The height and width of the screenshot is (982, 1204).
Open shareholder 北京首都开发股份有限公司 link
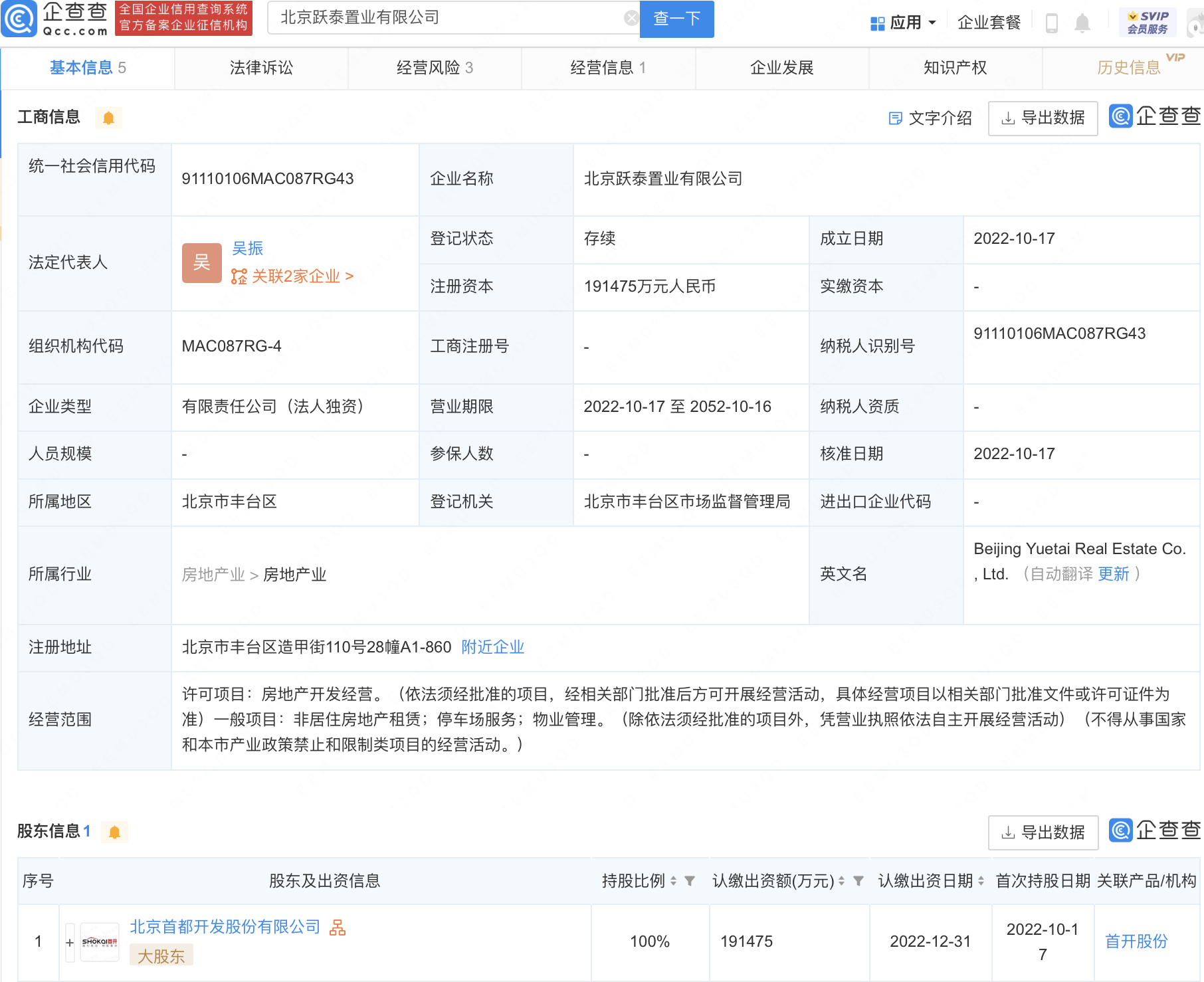coord(225,927)
